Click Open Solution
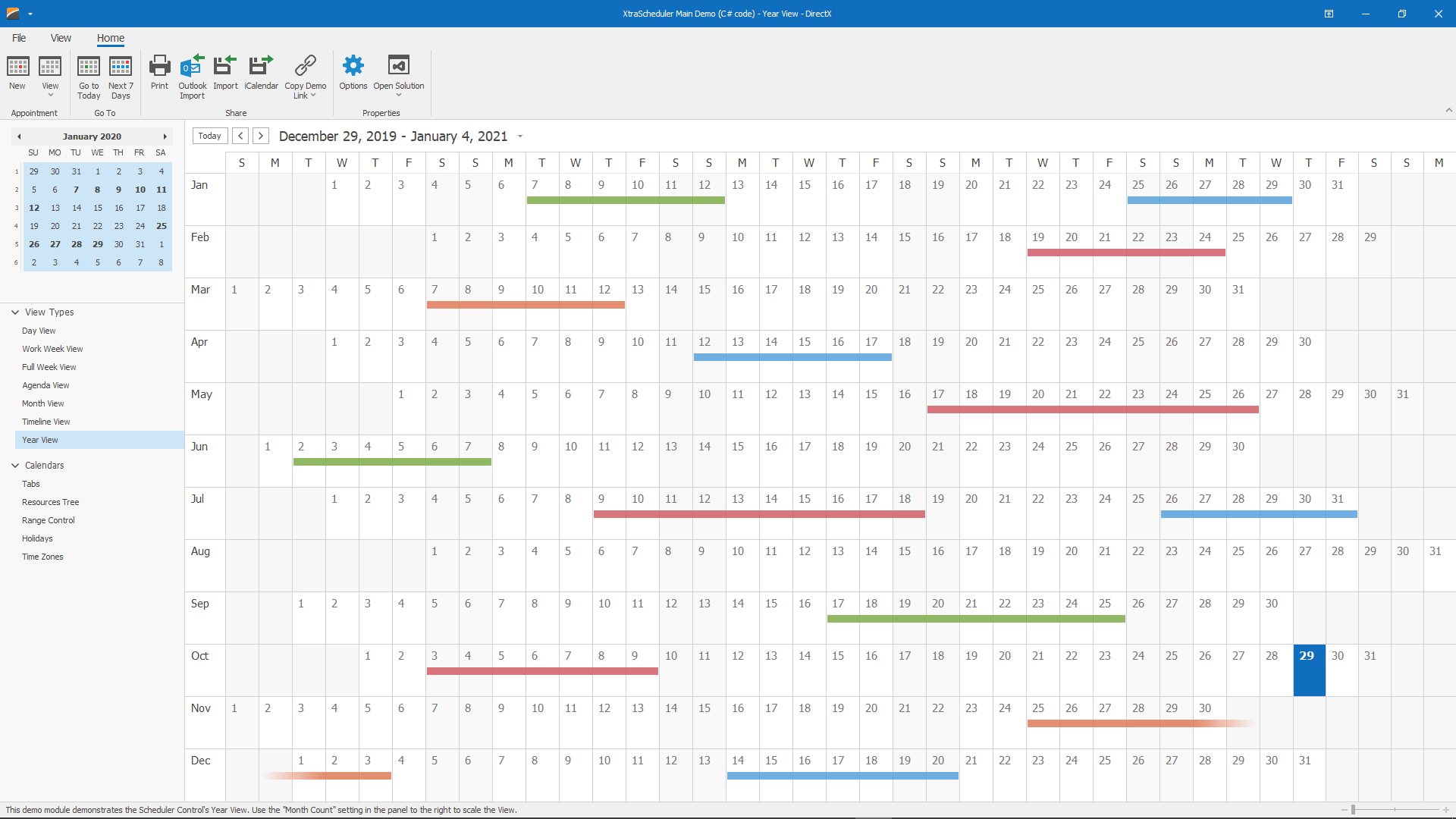Viewport: 1456px width, 819px height. [398, 74]
